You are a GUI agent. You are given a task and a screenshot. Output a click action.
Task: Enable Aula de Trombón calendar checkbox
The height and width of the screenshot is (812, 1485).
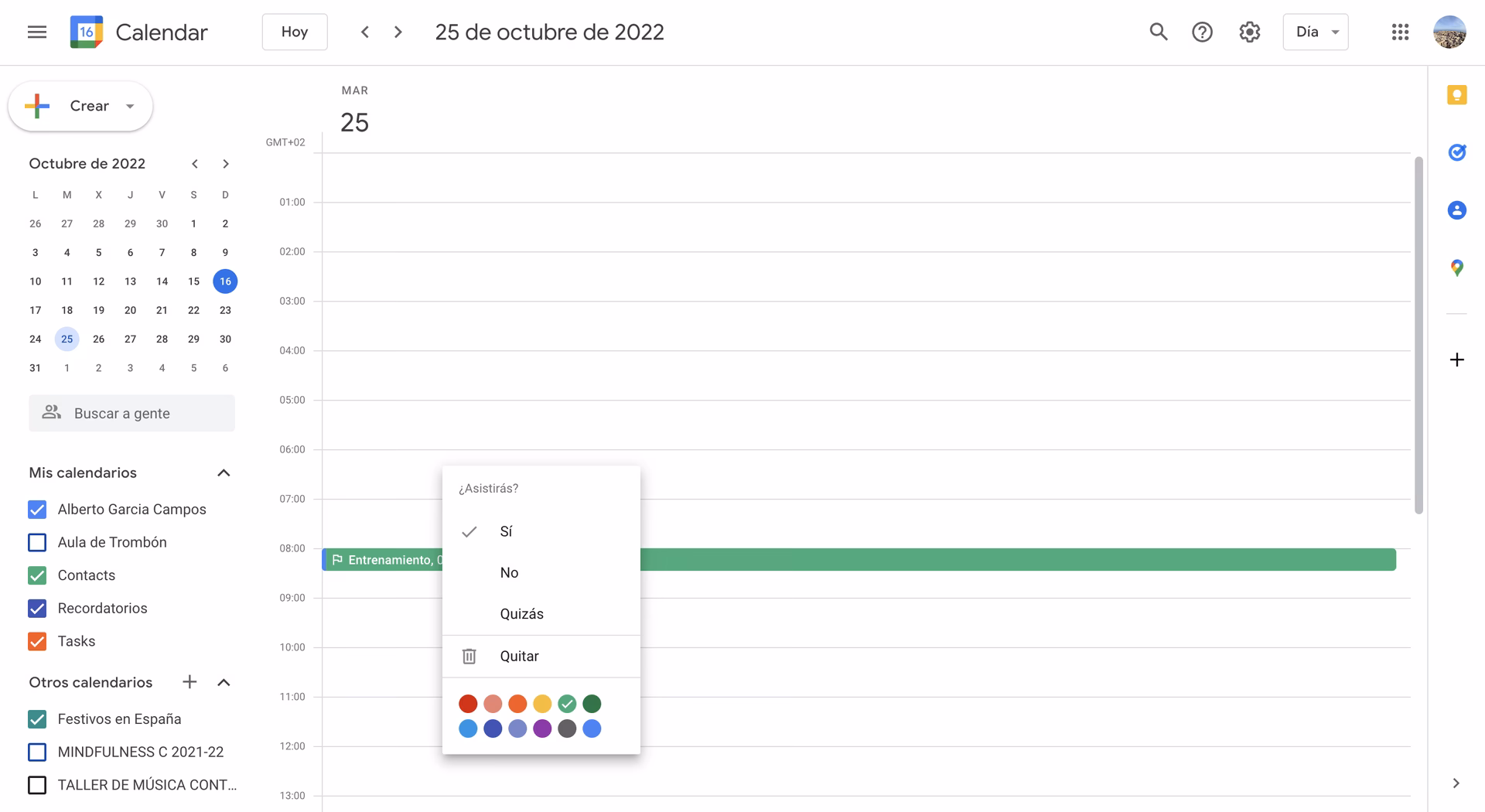click(37, 542)
